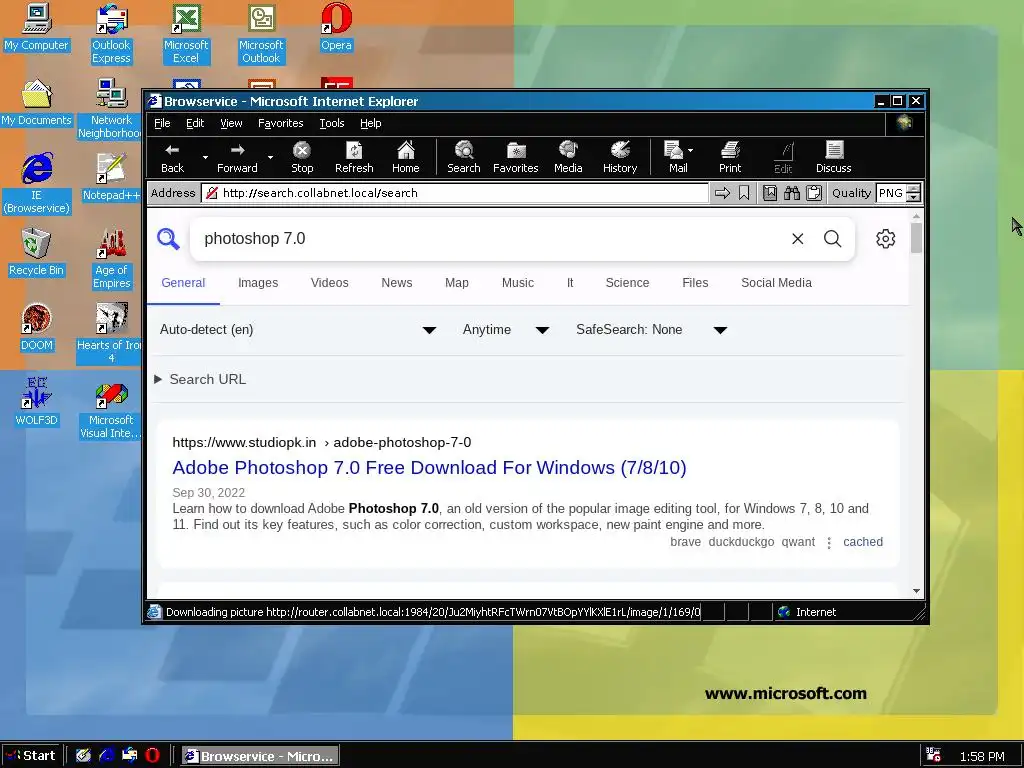Clear the search query with the X

[x=797, y=239]
